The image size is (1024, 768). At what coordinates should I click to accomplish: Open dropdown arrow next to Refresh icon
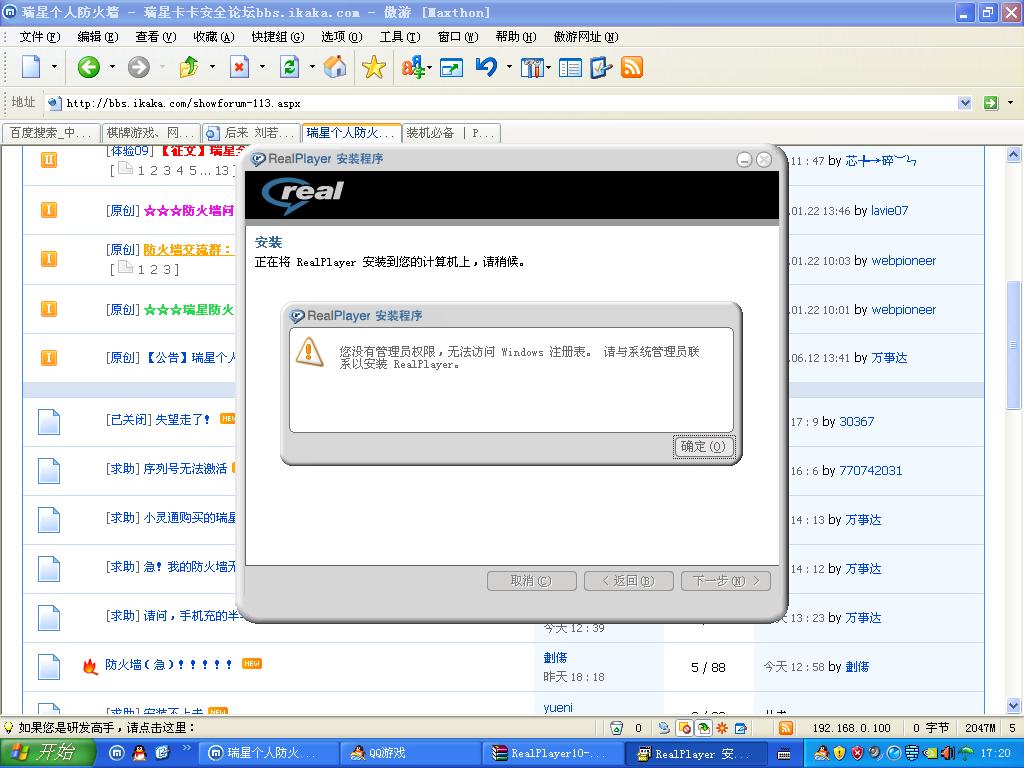312,67
